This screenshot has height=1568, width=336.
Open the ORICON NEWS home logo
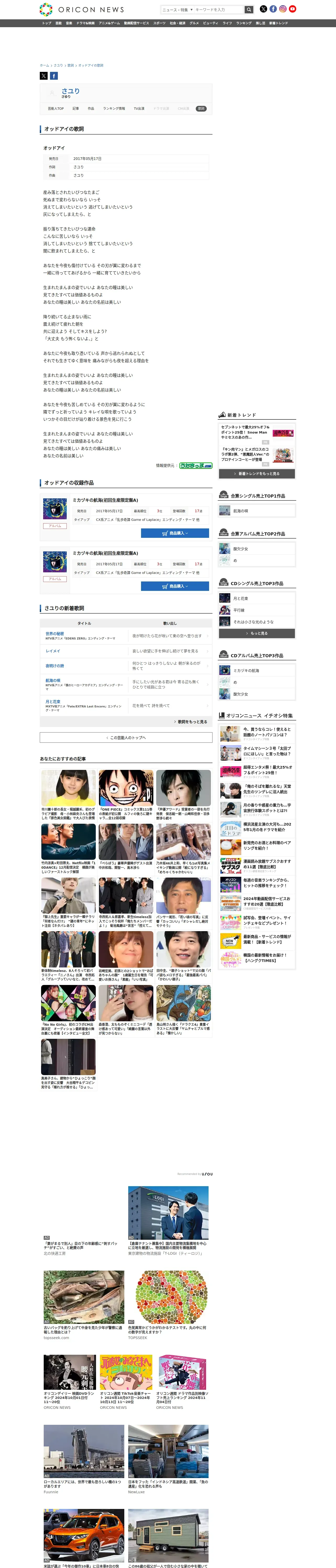tap(82, 9)
